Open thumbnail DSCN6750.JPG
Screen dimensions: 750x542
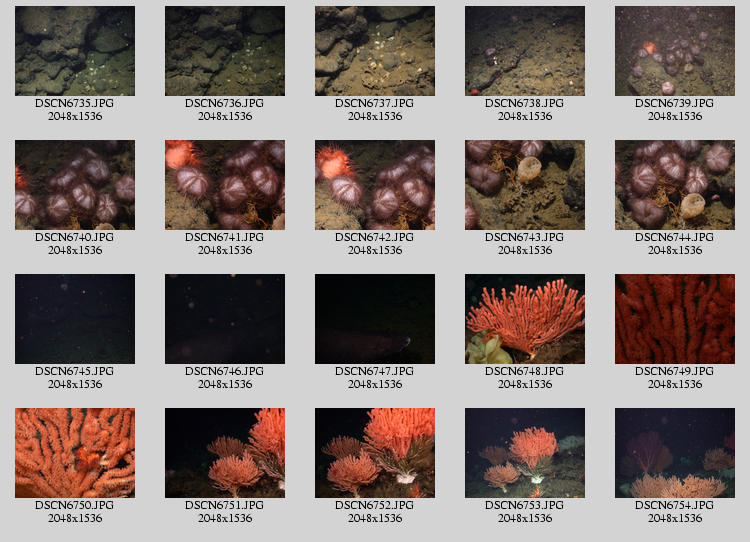[75, 453]
